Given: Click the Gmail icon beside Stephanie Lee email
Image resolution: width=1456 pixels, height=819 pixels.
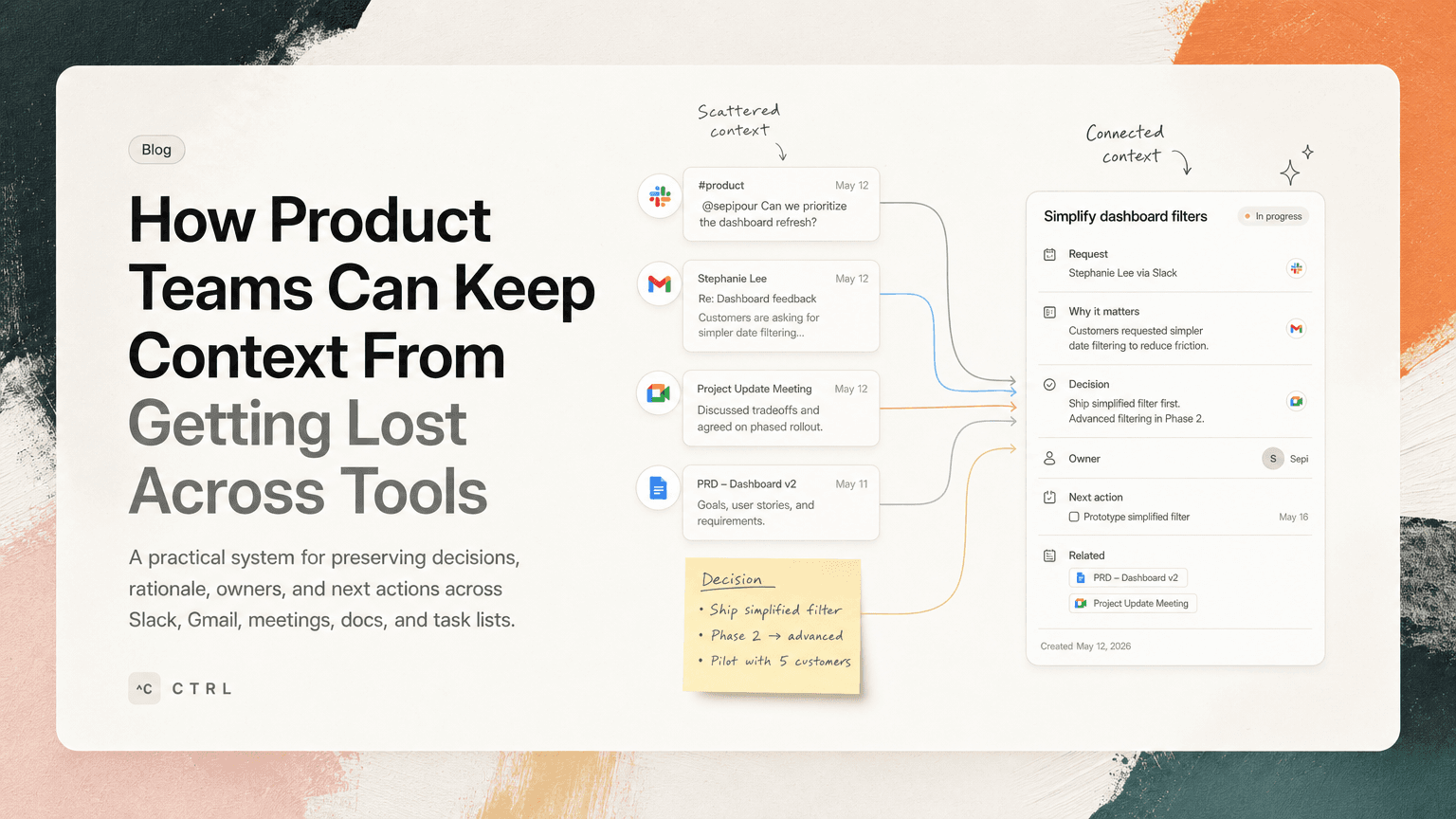Looking at the screenshot, I should 660,283.
